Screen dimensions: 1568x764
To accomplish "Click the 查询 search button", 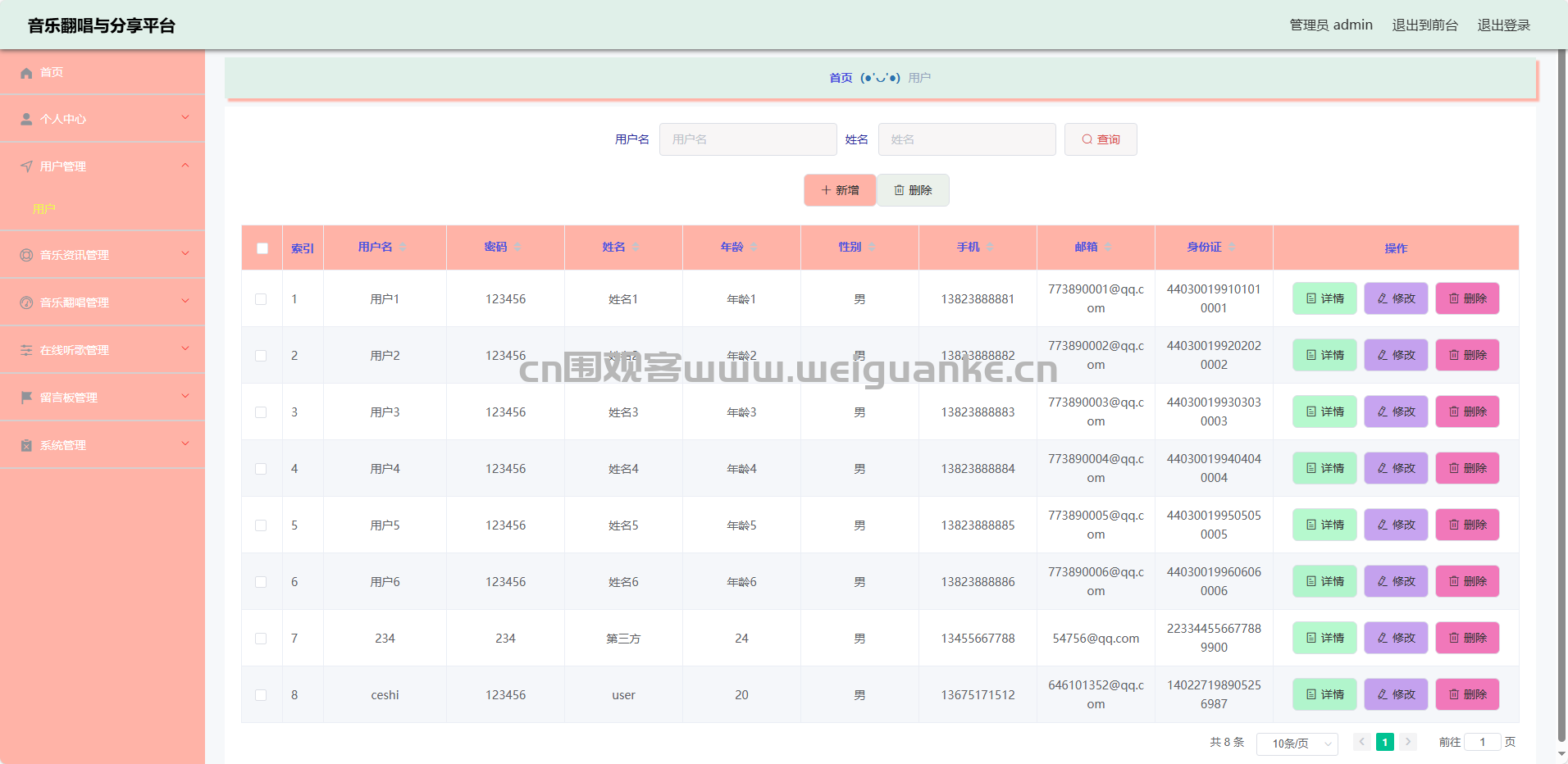I will coord(1101,139).
